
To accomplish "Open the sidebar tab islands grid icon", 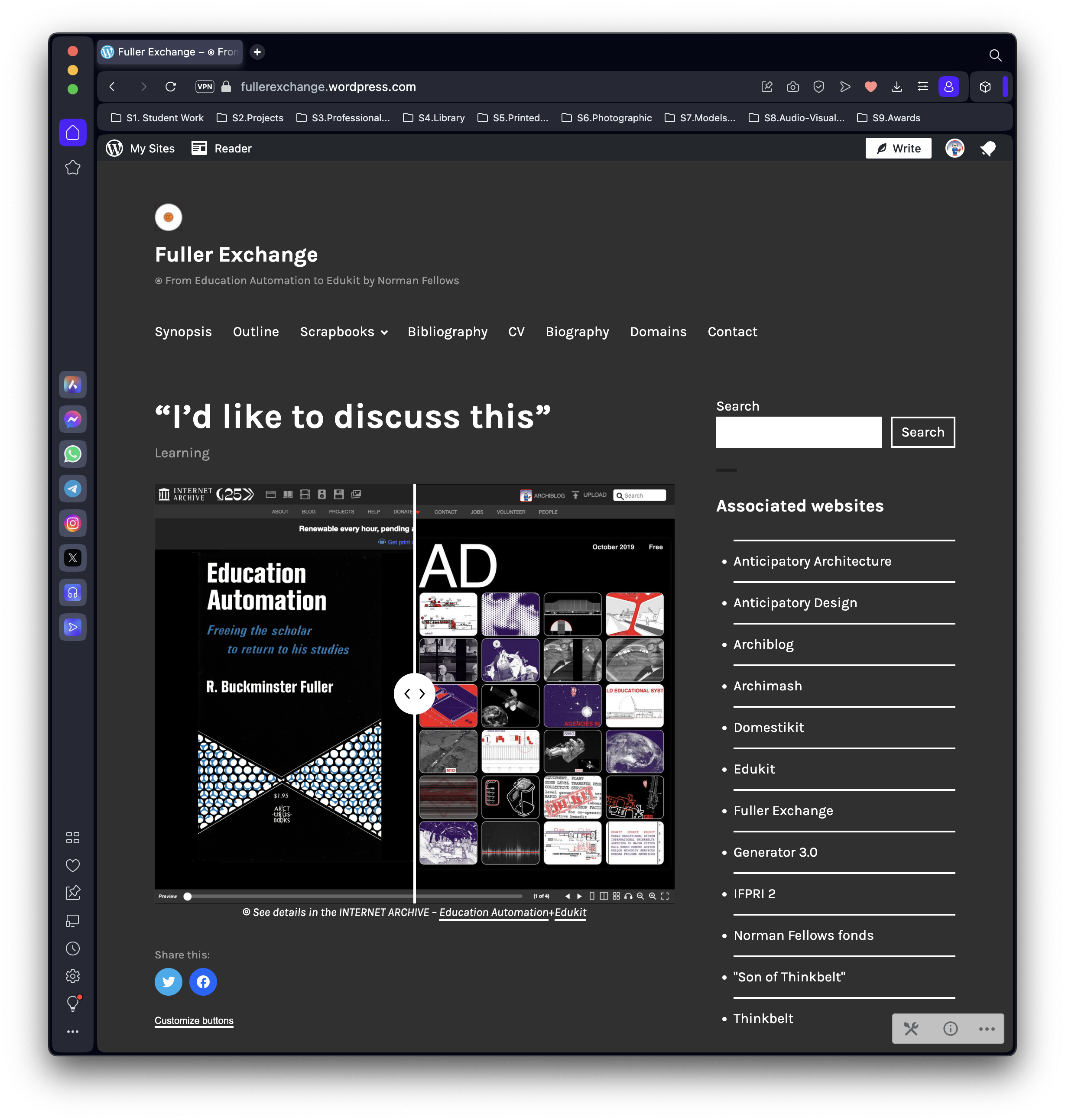I will pyautogui.click(x=73, y=838).
